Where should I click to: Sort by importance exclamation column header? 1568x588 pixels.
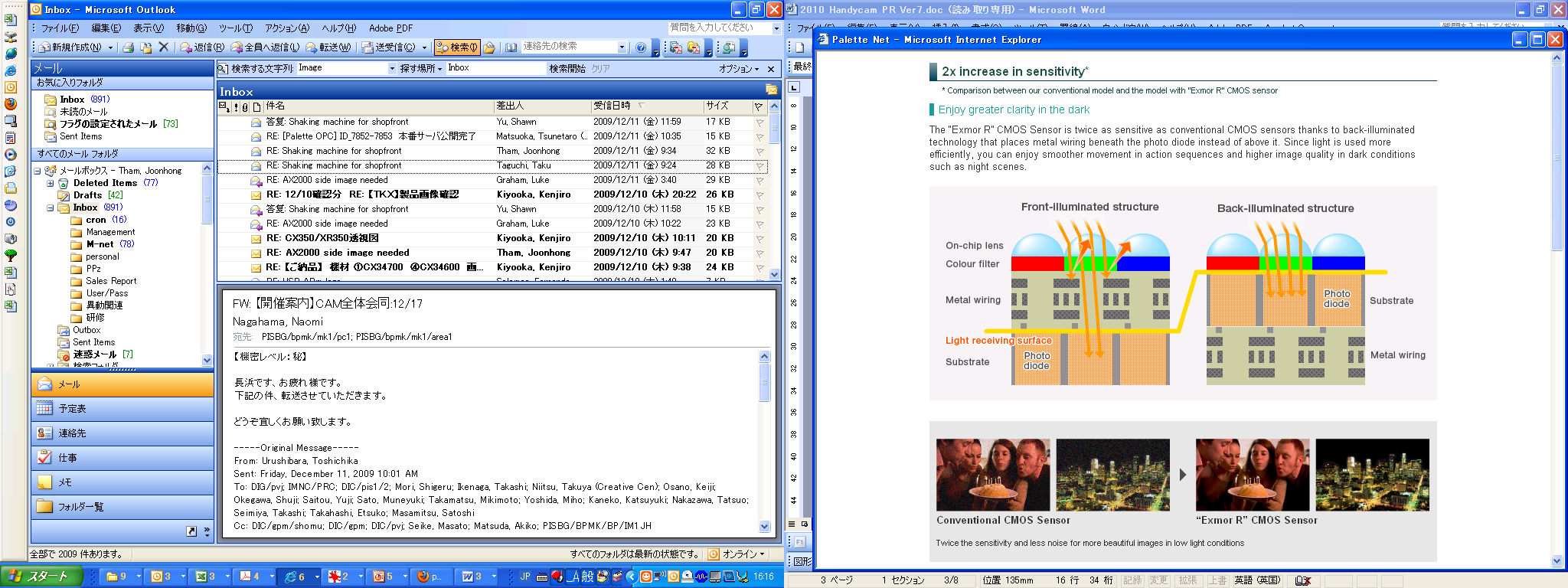tap(236, 107)
